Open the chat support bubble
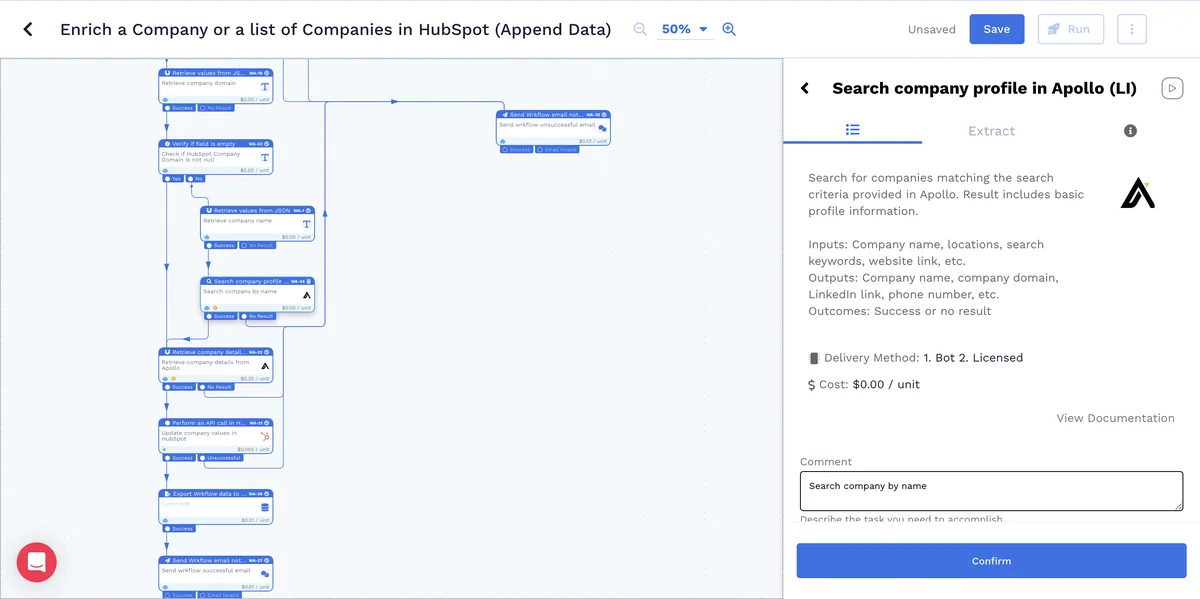 [x=37, y=562]
